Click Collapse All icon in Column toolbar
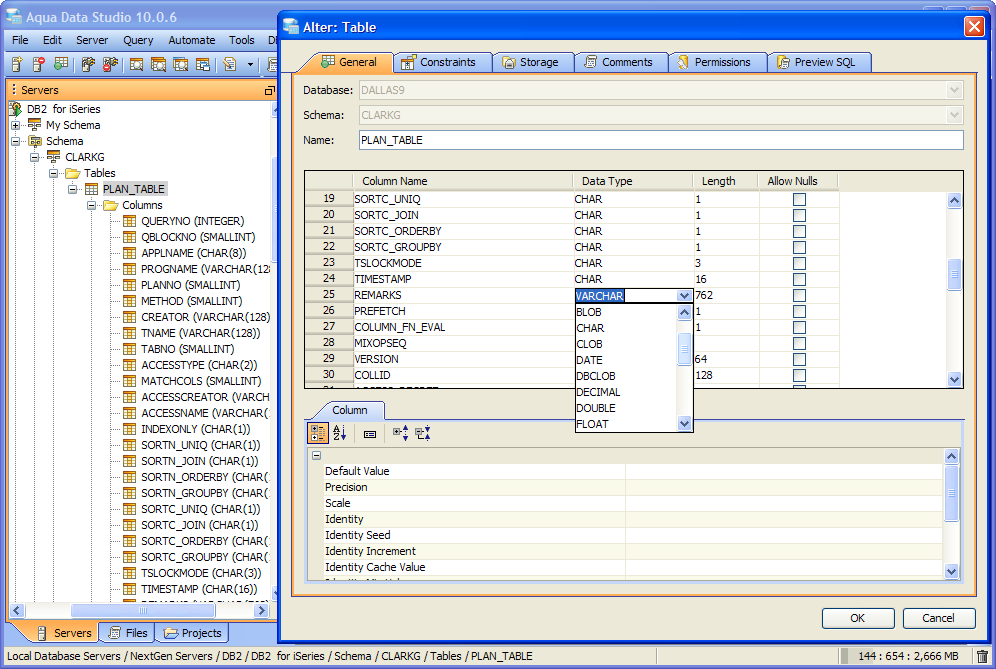The image size is (996, 669). click(422, 433)
